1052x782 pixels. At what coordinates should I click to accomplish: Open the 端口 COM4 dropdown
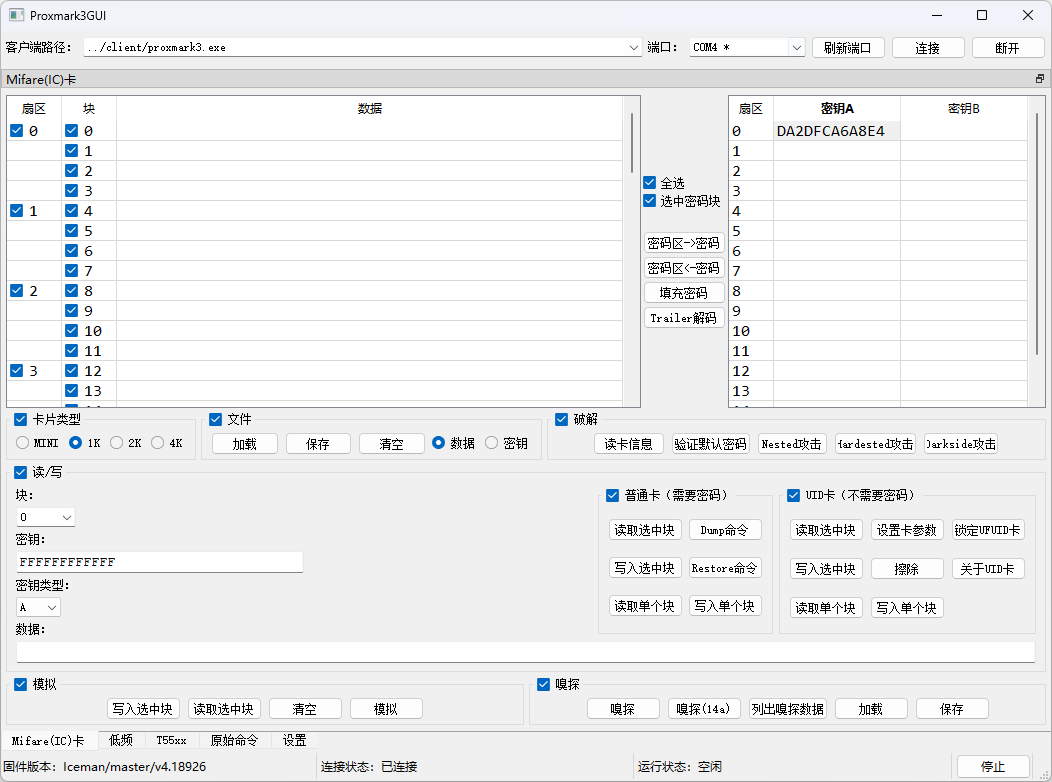[796, 48]
